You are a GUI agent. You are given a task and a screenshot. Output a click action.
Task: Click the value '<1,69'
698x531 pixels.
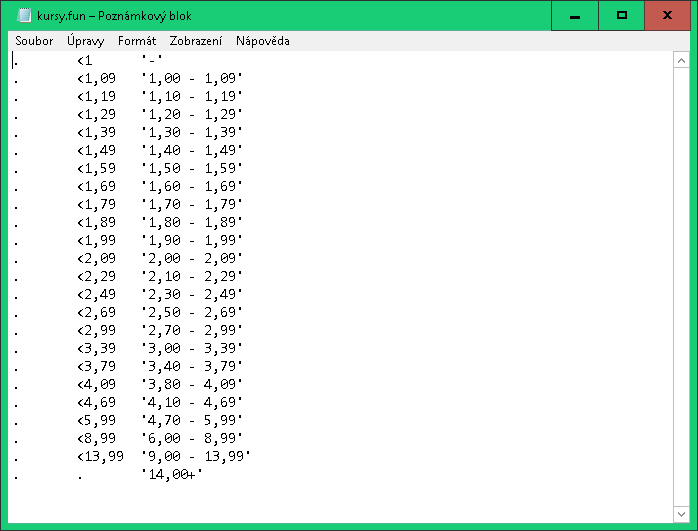pos(96,186)
